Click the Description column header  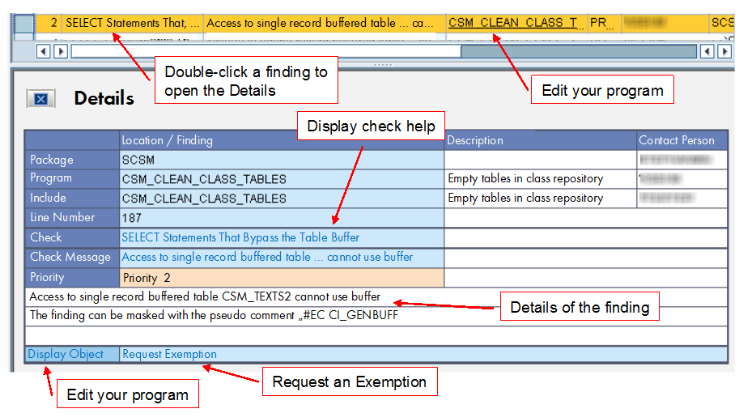[x=475, y=140]
